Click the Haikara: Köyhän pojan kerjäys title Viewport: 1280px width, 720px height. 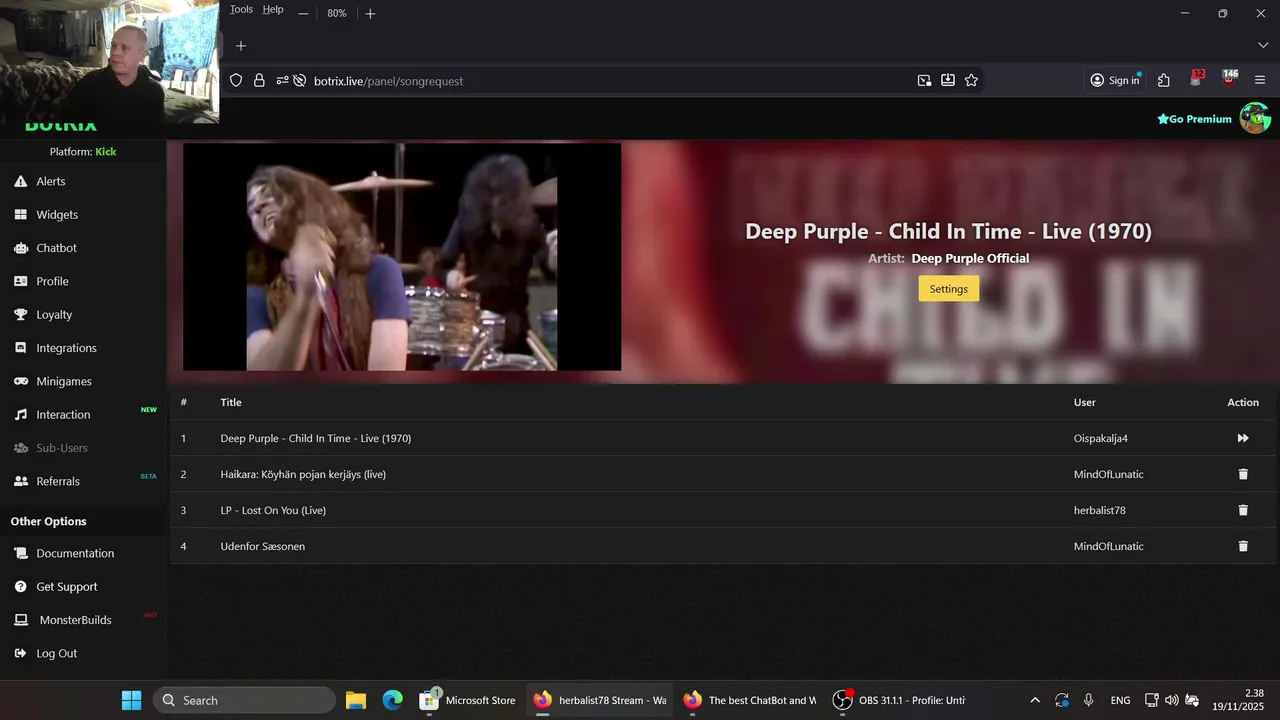pos(303,474)
